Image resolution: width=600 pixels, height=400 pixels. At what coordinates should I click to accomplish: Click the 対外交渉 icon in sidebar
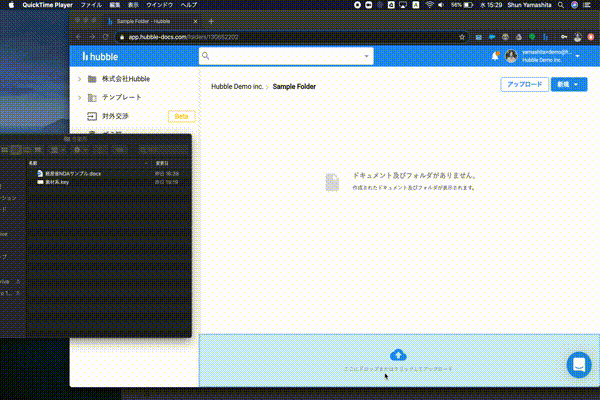[x=92, y=116]
